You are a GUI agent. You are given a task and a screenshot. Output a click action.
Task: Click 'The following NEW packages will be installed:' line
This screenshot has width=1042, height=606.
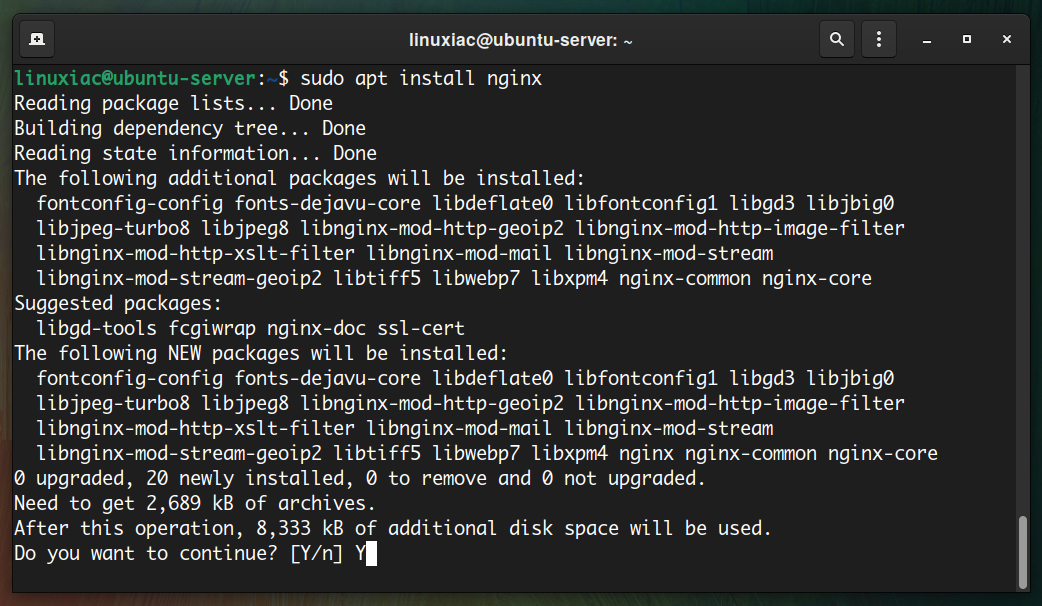(x=261, y=354)
